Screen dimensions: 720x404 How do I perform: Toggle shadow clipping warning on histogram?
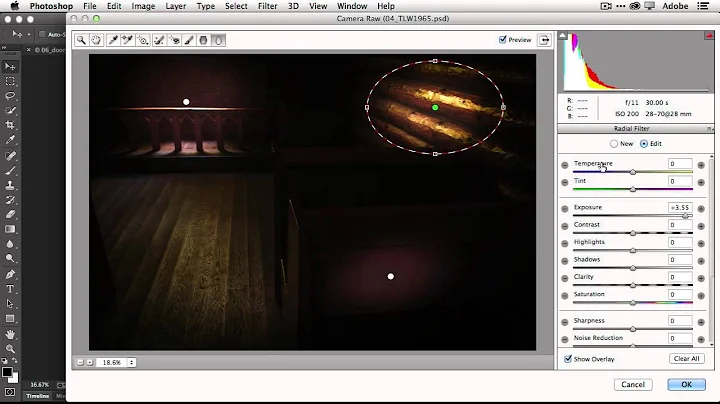click(x=562, y=35)
